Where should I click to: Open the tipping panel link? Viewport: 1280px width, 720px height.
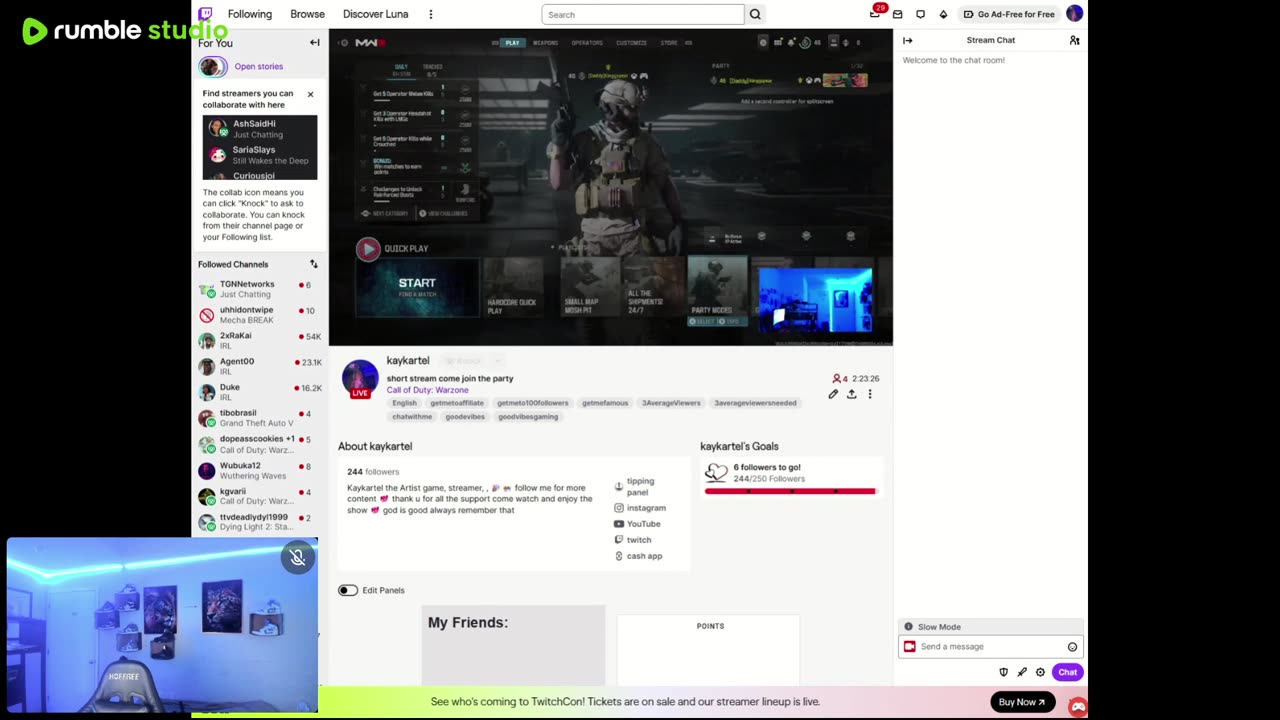tap(640, 487)
